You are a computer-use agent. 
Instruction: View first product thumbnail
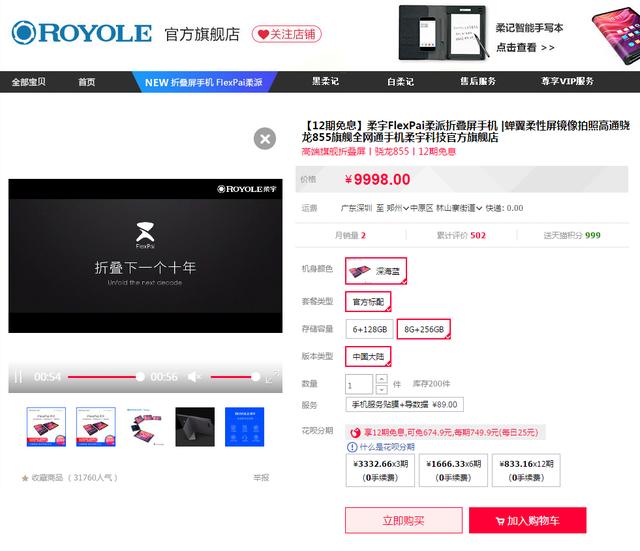[x=46, y=427]
